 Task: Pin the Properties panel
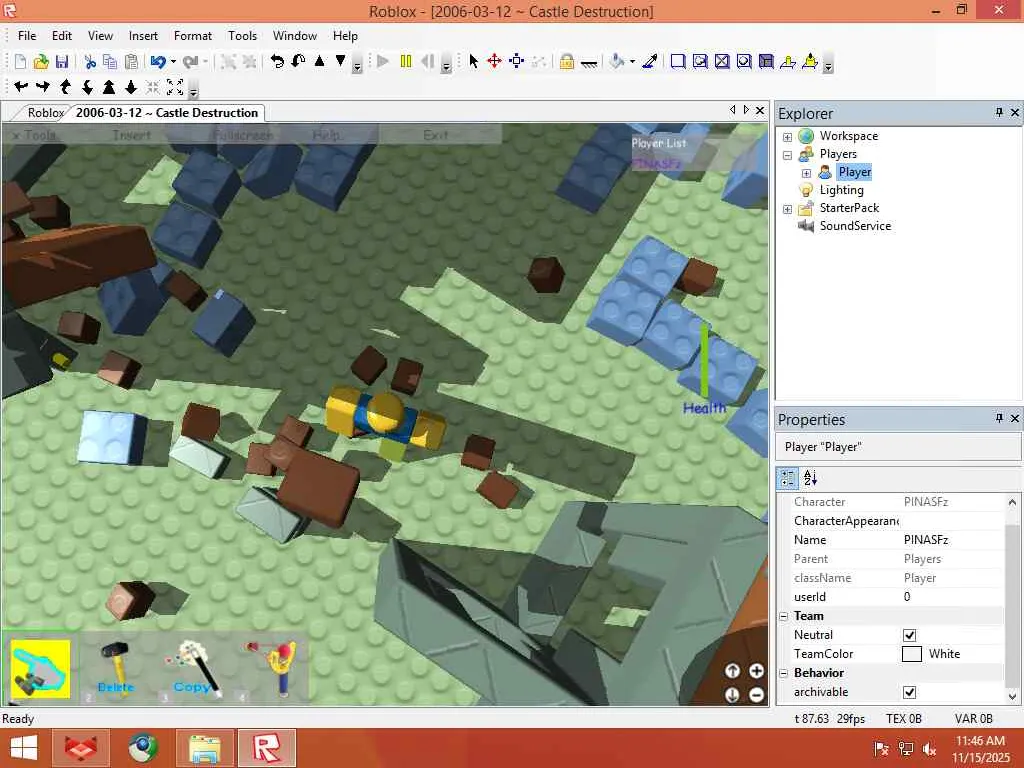point(999,418)
